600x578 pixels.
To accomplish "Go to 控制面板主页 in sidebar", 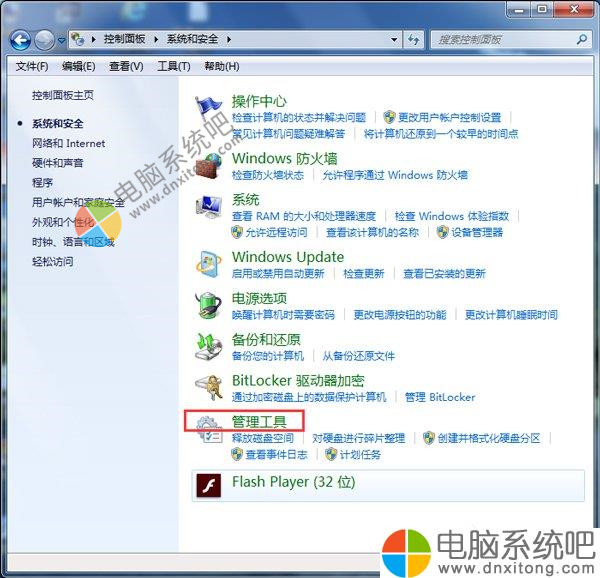I will (62, 95).
